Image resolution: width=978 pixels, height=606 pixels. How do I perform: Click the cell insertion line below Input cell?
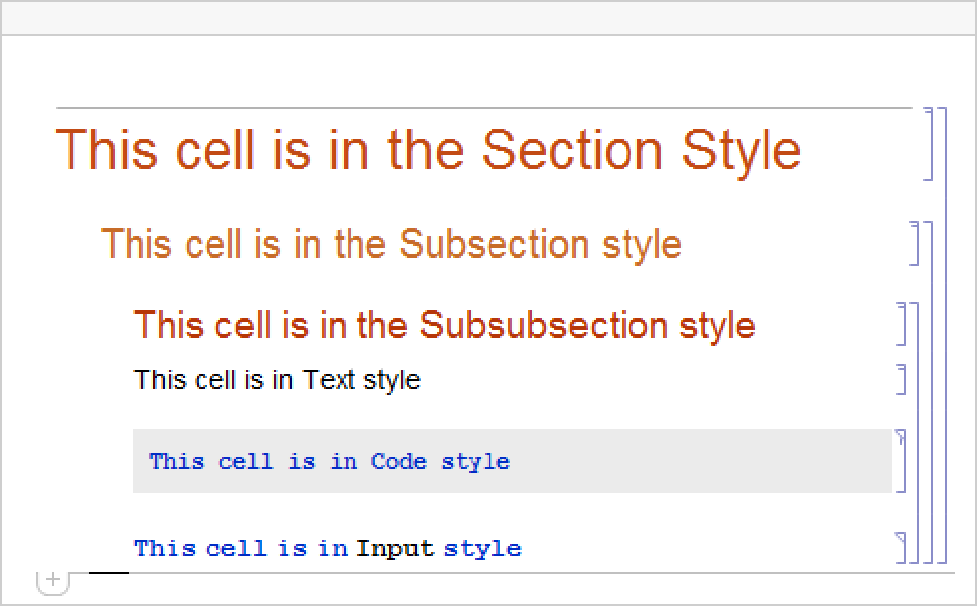(x=500, y=573)
